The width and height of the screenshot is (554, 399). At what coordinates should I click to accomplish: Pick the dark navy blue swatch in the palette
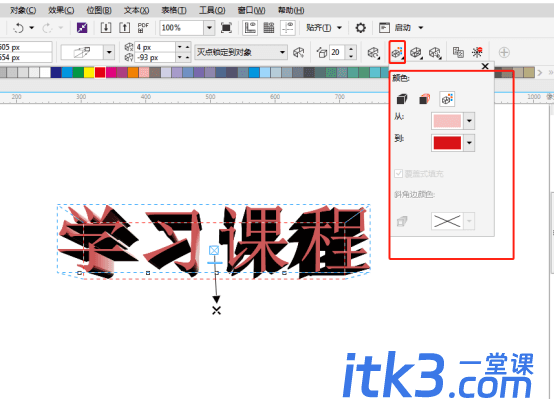[56, 72]
